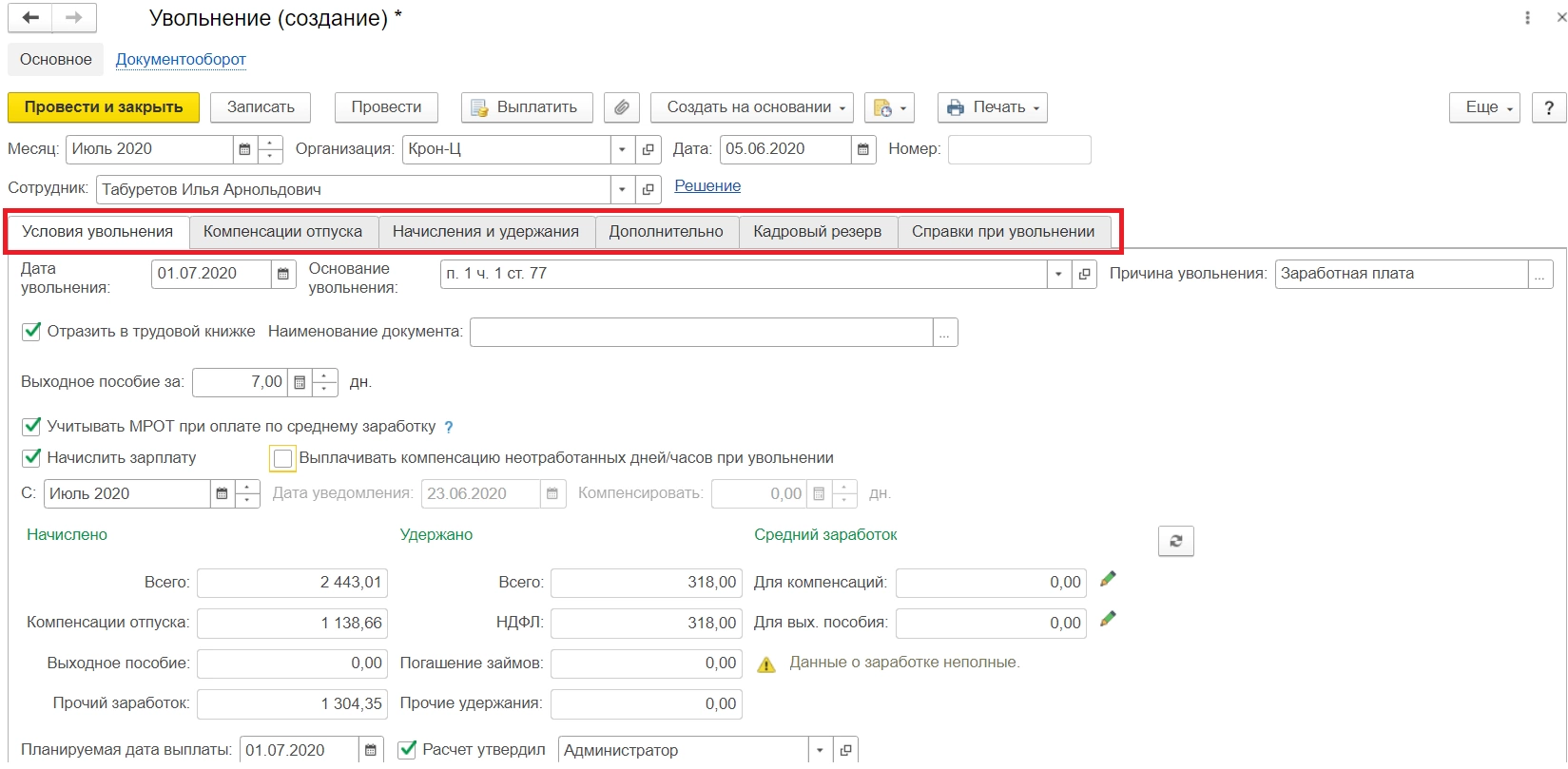The width and height of the screenshot is (1568, 769).
Task: Expand the Организация dropdown list
Action: click(x=623, y=149)
